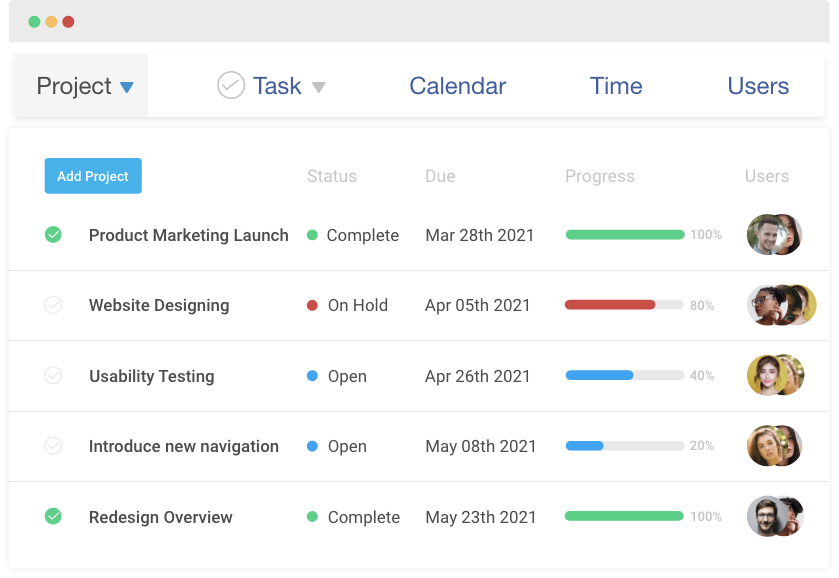The height and width of the screenshot is (578, 839).
Task: Open the Time section
Action: [x=616, y=86]
